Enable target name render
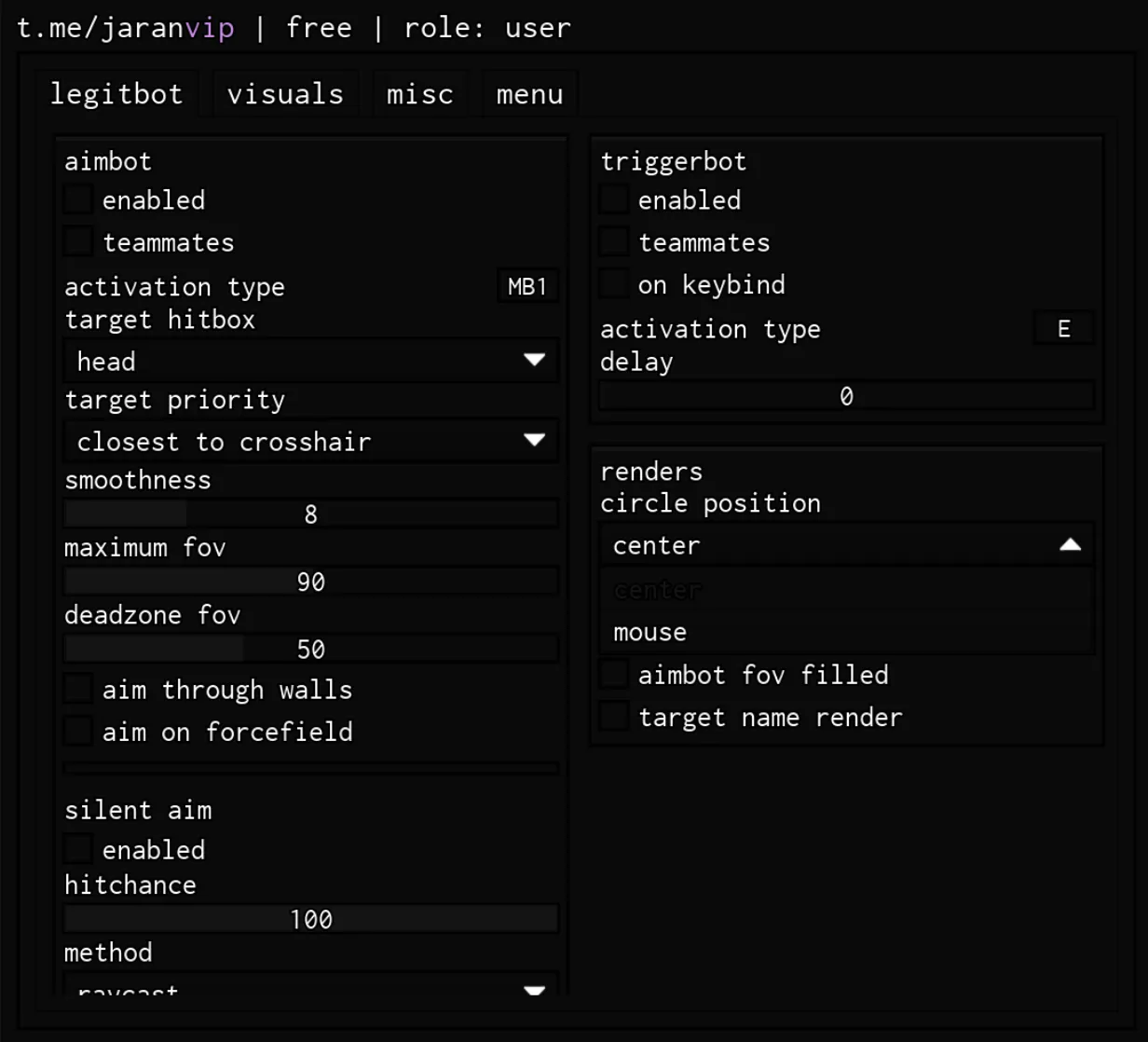The height and width of the screenshot is (1042, 1148). [x=613, y=716]
